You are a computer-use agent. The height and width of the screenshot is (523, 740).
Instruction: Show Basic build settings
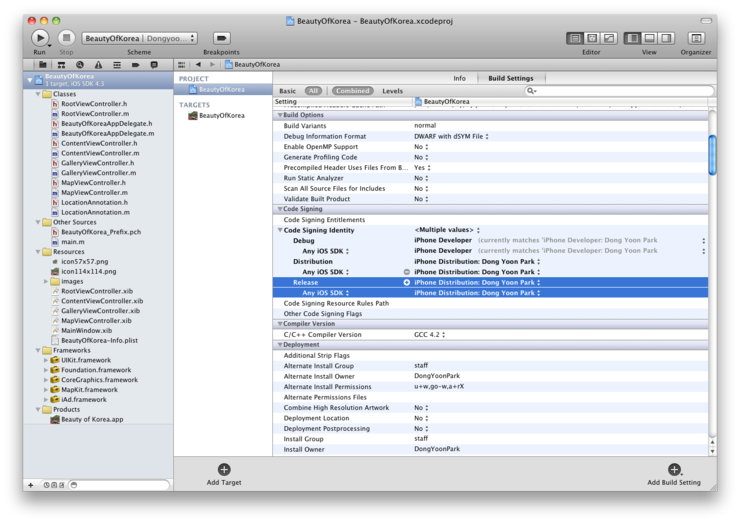(287, 91)
